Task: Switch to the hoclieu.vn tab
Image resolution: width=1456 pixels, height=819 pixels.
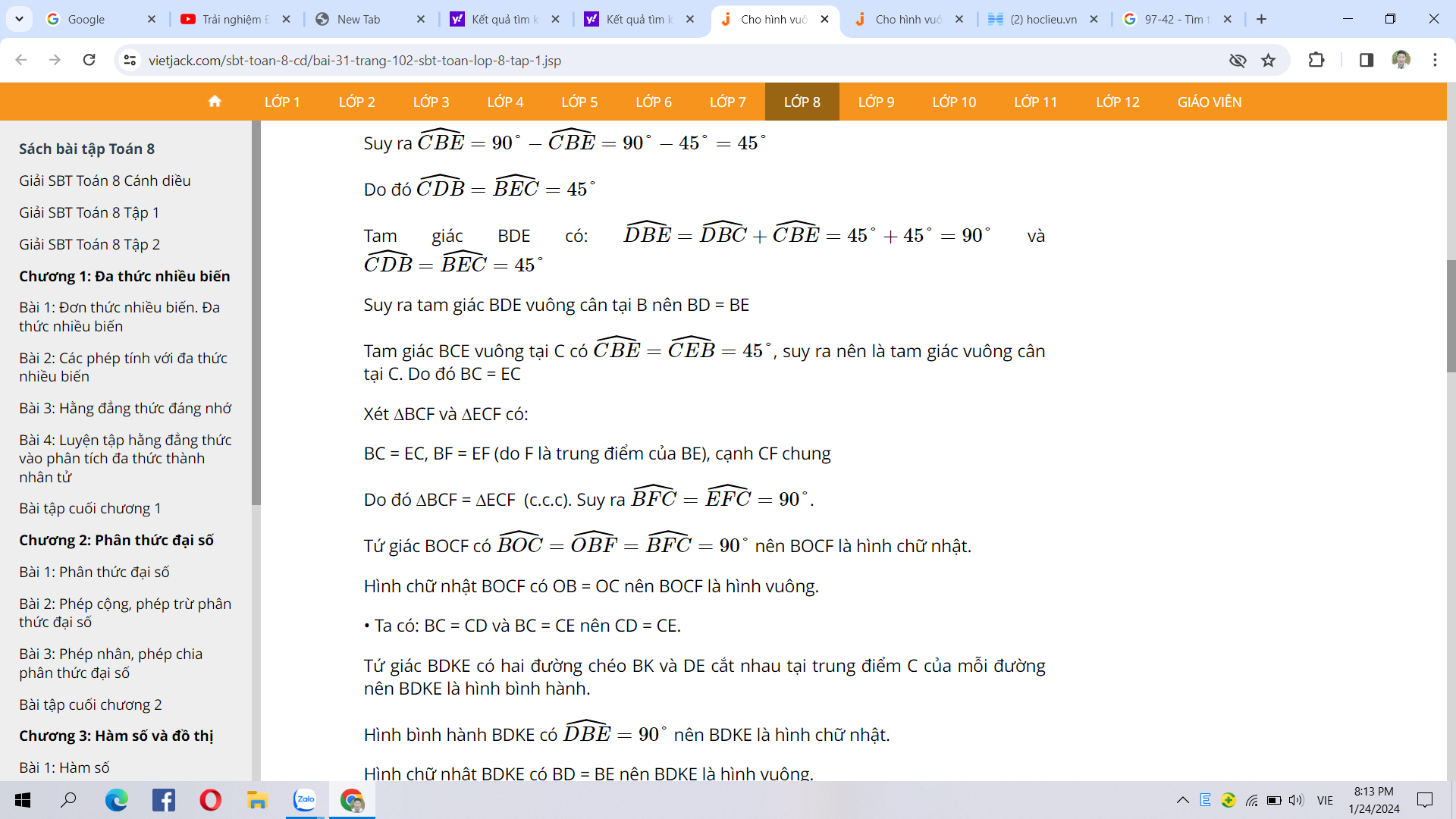Action: pyautogui.click(x=1043, y=19)
